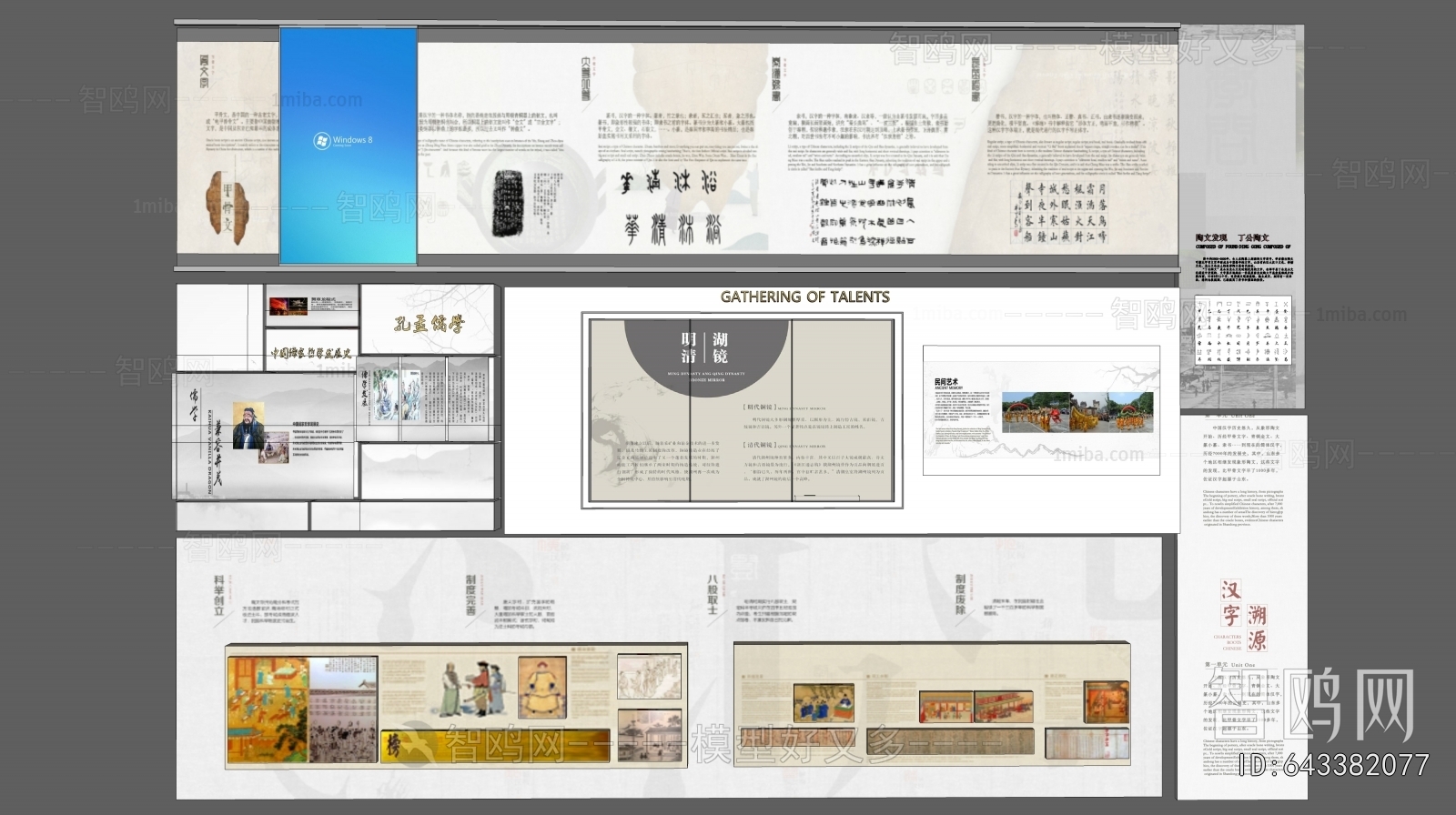Select the black stone rubbing image
Viewport: 1456px width, 815px height.
click(x=508, y=203)
